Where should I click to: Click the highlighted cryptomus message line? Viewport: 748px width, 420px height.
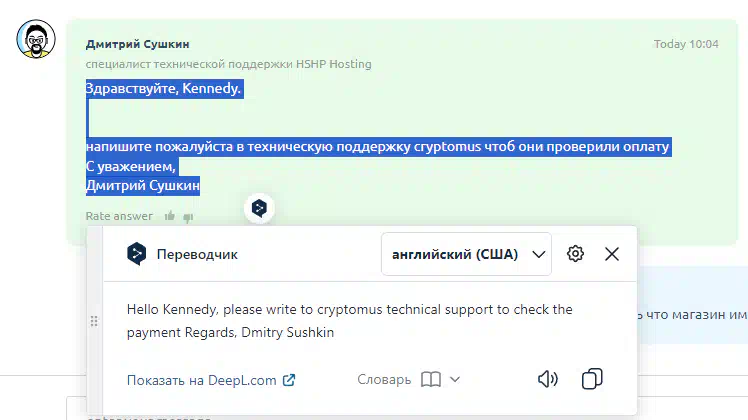pyautogui.click(x=377, y=147)
